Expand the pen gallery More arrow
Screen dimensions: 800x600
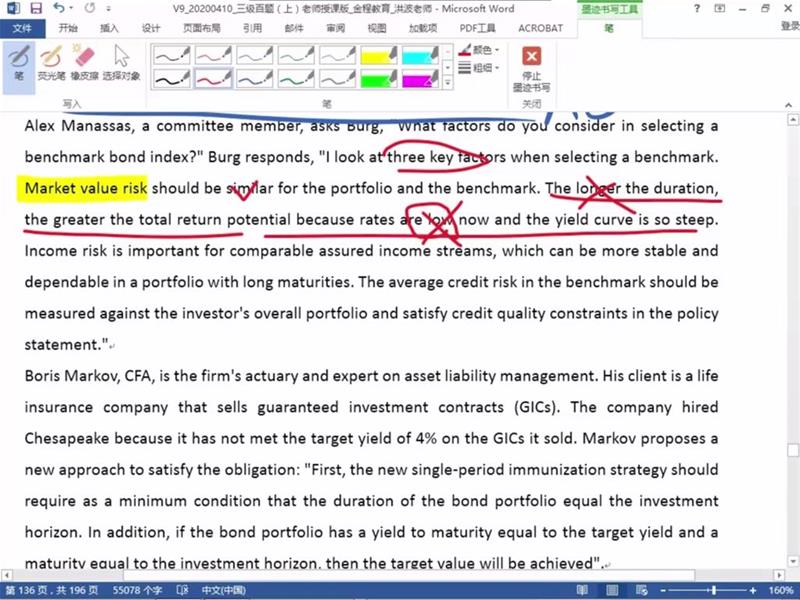[447, 83]
